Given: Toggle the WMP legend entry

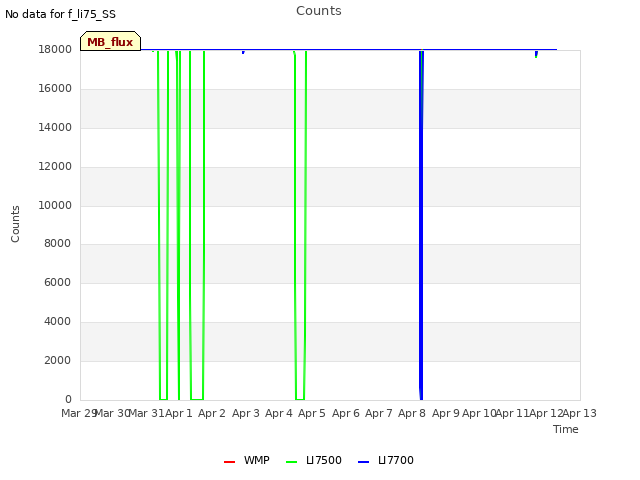Looking at the screenshot, I should click(247, 460).
